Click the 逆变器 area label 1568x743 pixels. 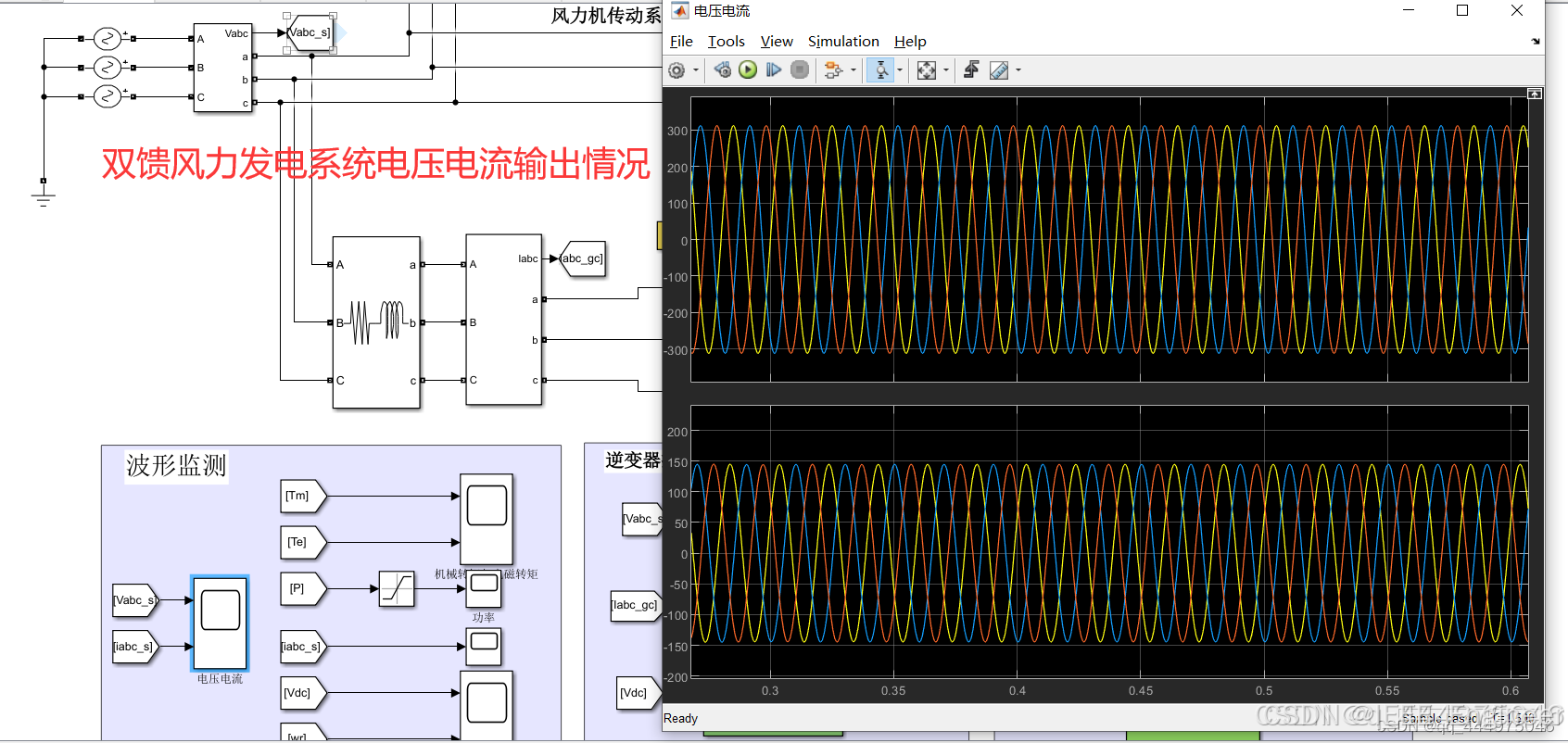(x=633, y=460)
